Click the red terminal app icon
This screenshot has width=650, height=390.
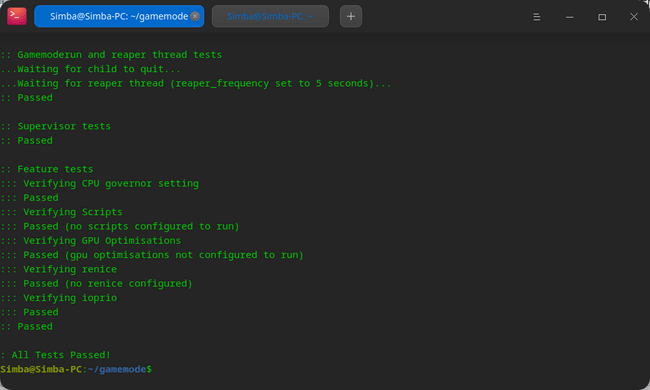17,16
